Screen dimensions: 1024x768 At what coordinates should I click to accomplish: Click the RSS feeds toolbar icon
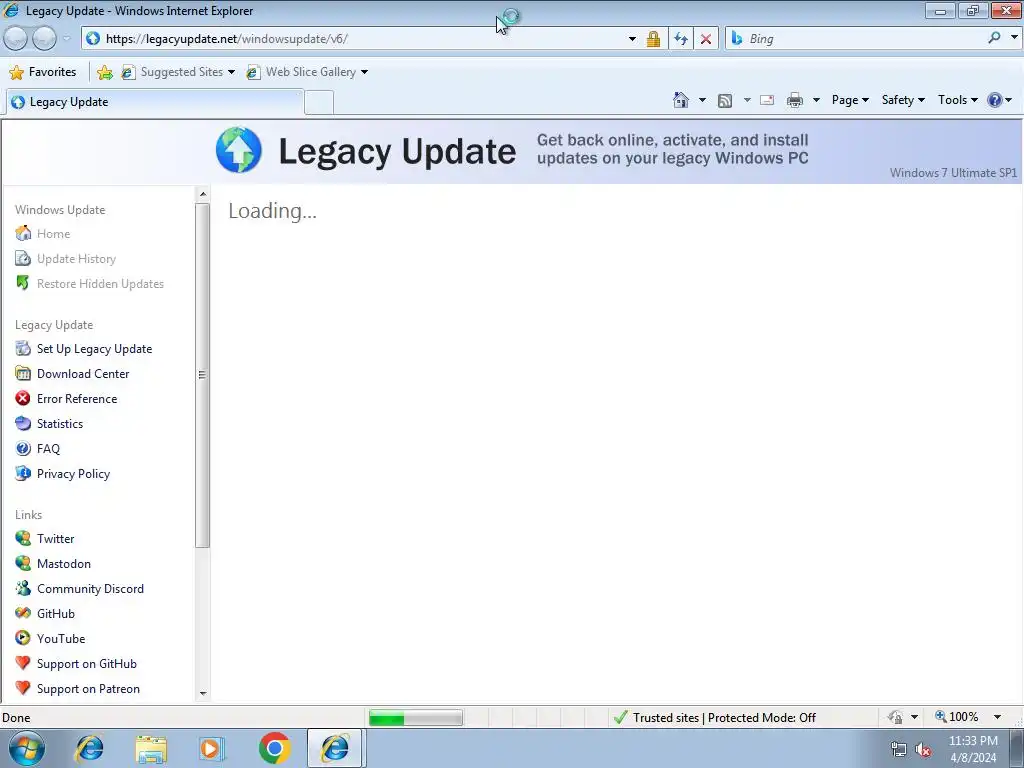[725, 100]
